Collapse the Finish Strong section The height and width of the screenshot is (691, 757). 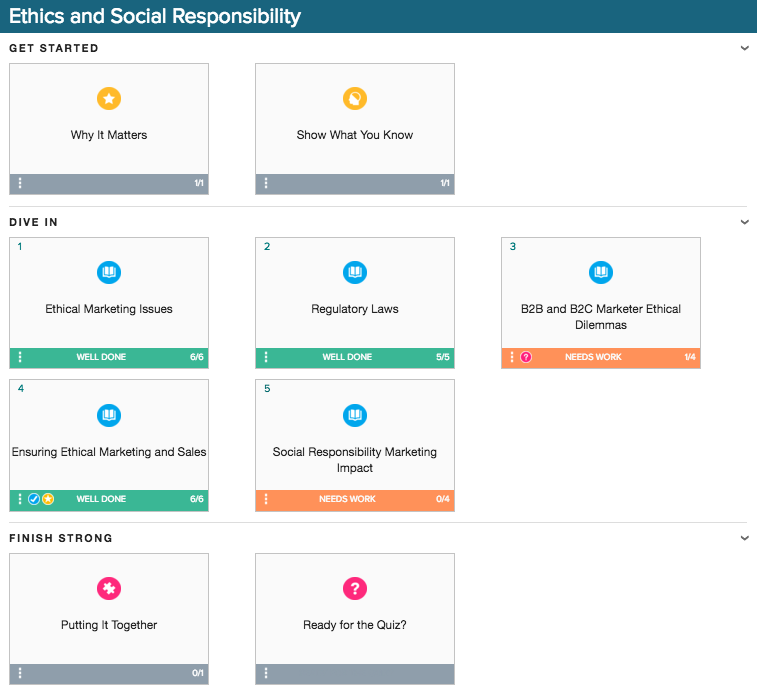coord(744,538)
